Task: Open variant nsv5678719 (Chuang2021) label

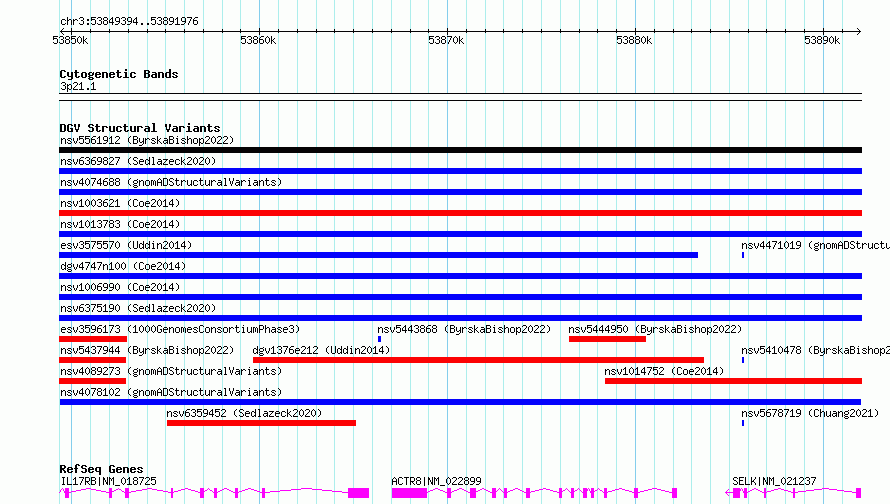Action: tap(810, 413)
